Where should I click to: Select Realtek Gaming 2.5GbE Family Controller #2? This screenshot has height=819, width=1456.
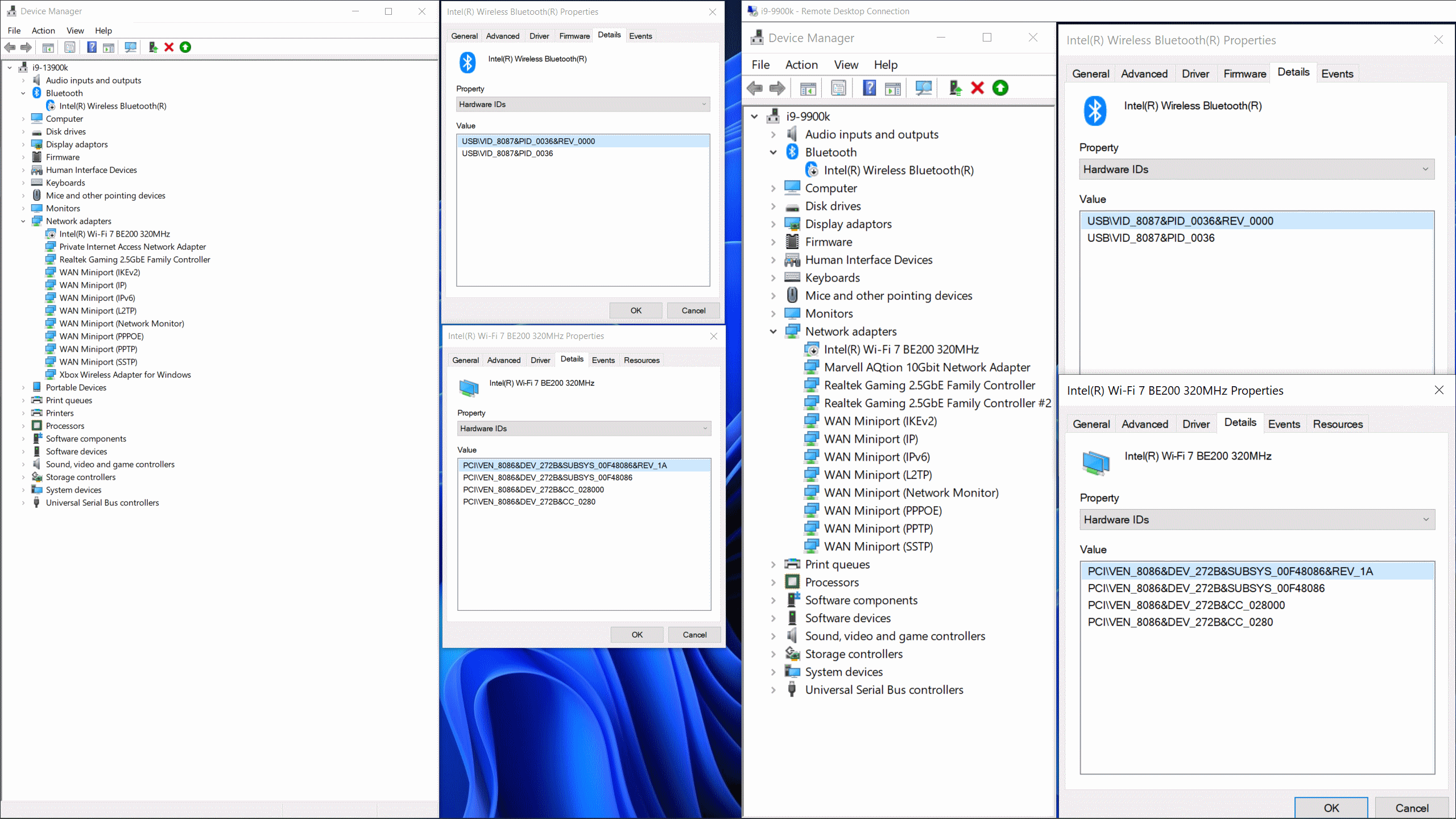937,403
